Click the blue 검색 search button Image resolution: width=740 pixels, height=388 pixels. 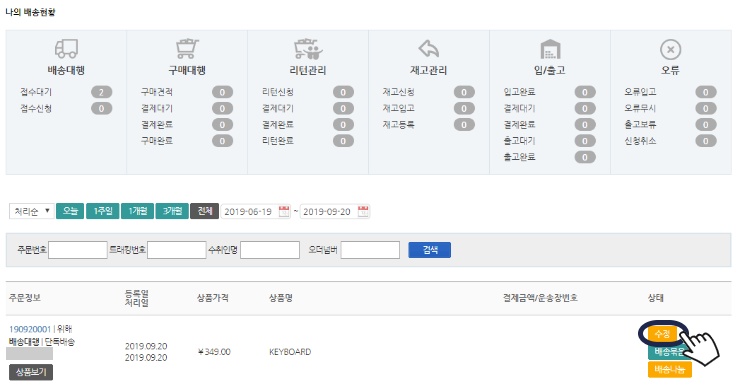[x=429, y=250]
